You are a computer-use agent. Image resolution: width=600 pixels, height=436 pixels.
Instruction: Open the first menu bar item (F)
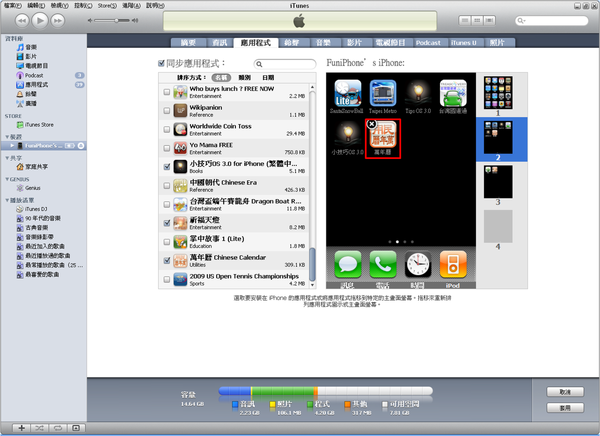[x=13, y=5]
